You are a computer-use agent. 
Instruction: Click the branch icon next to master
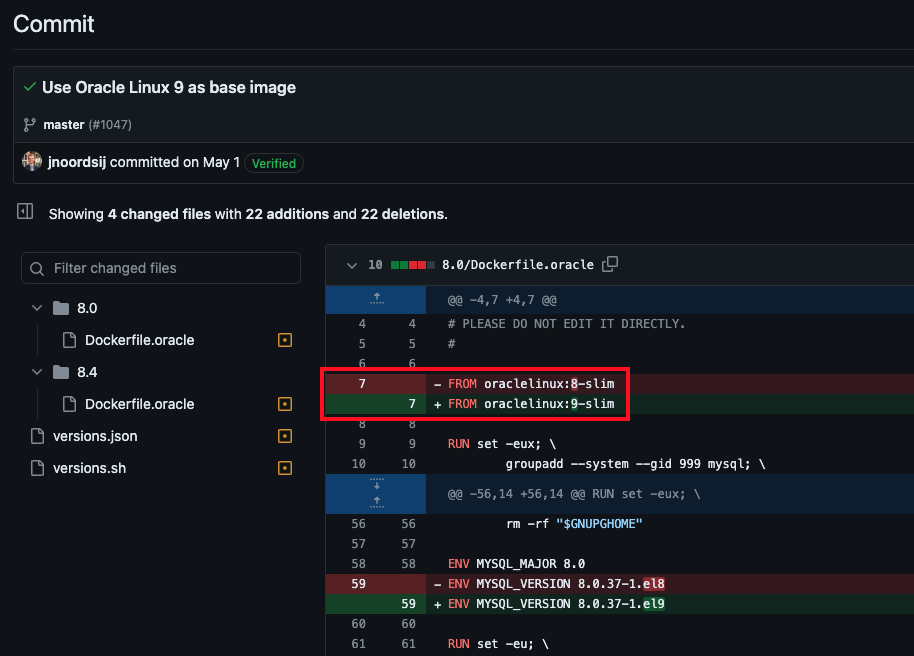tap(29, 125)
